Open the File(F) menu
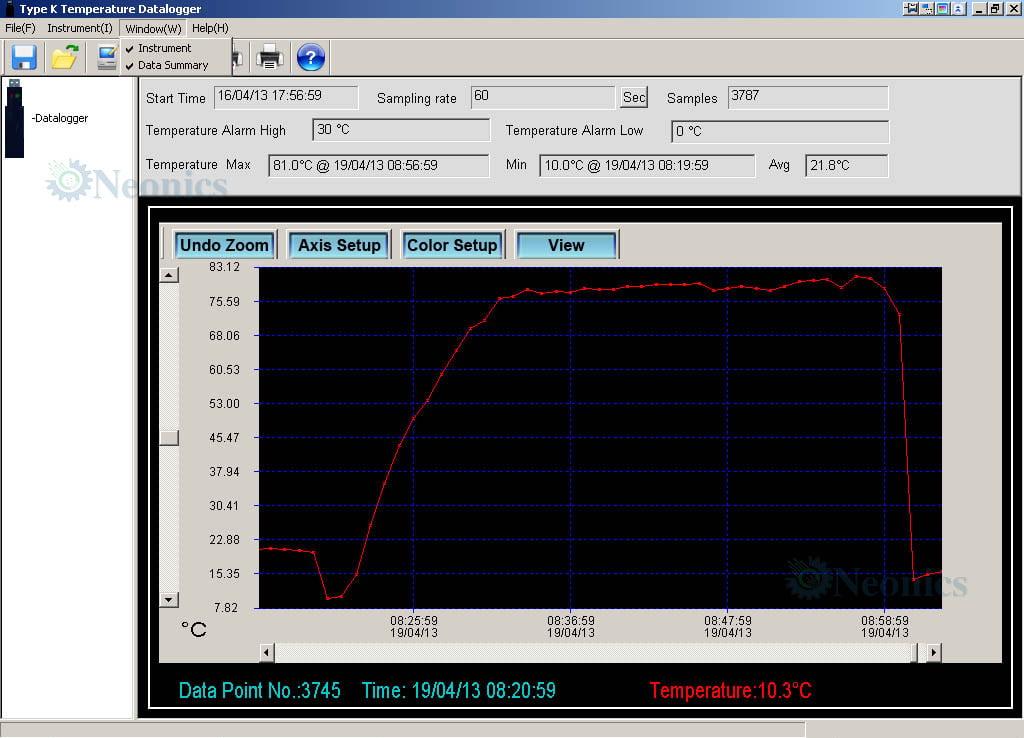1024x738 pixels. pyautogui.click(x=20, y=28)
